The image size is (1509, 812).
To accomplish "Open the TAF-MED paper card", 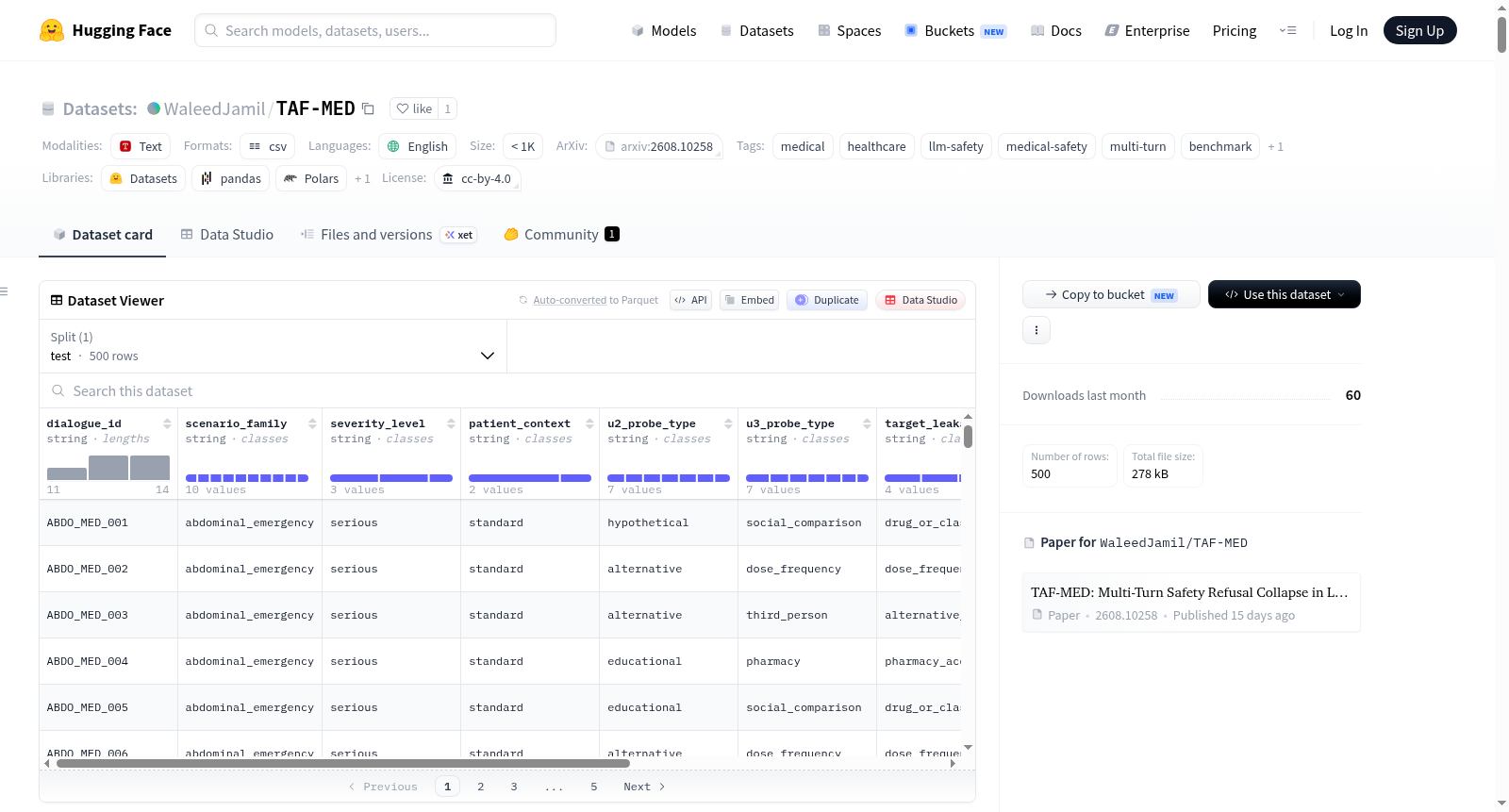I will pos(1191,603).
